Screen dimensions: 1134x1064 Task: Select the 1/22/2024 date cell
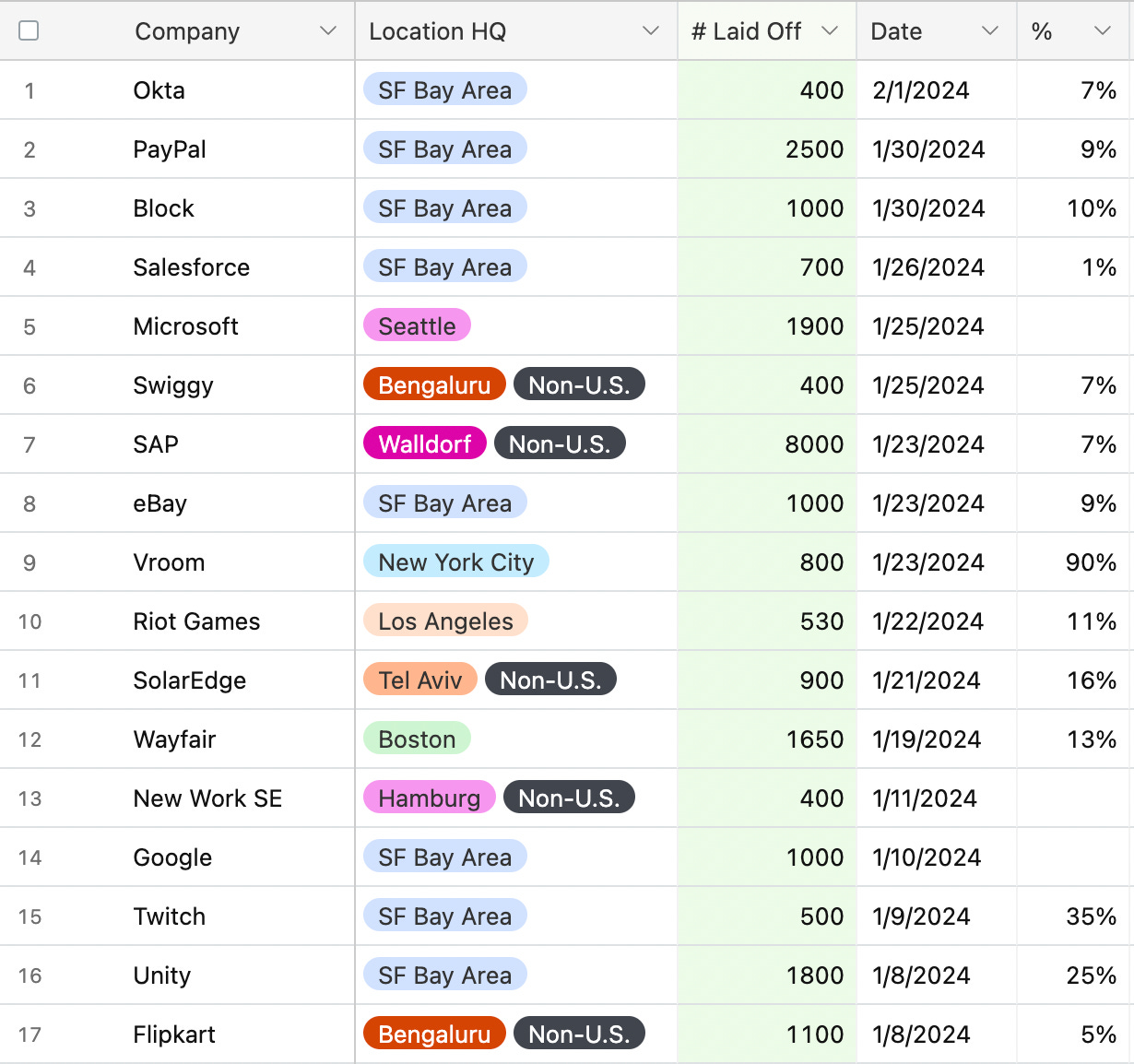coord(937,621)
